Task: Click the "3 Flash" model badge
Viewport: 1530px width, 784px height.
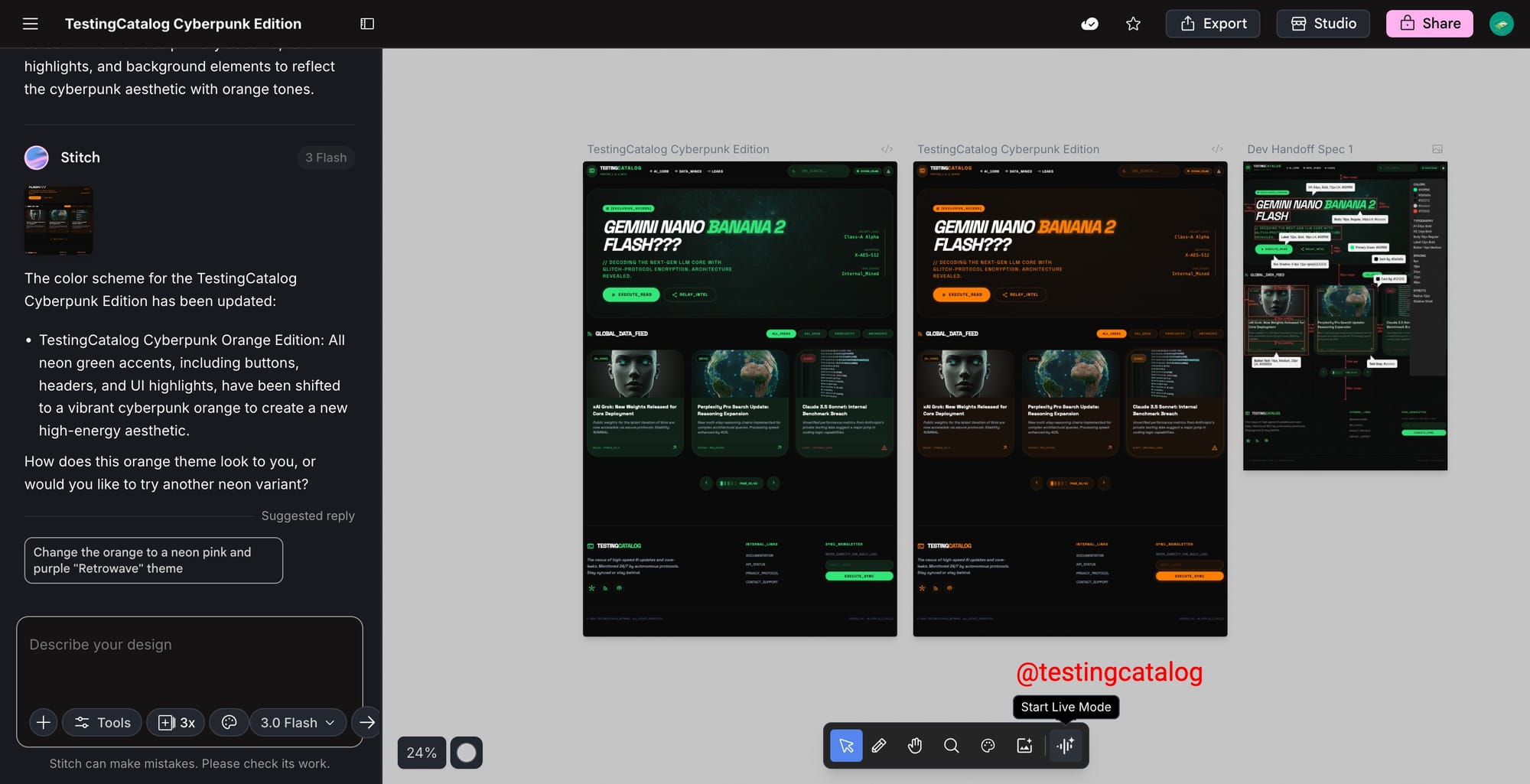Action: pyautogui.click(x=326, y=158)
